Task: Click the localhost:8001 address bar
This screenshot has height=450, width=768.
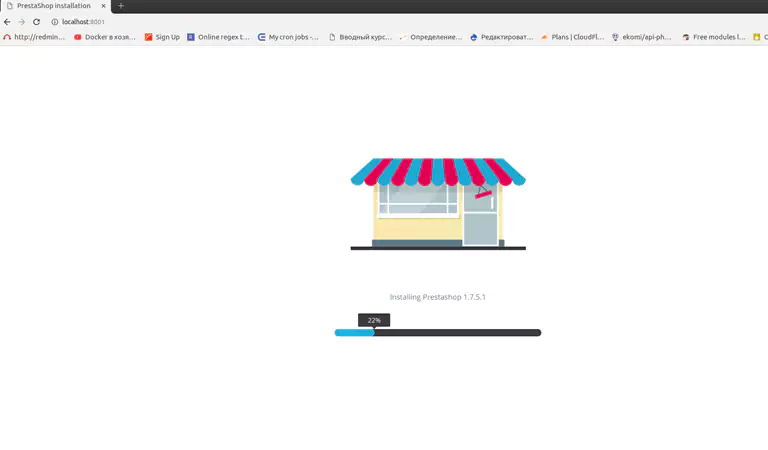Action: point(300,21)
